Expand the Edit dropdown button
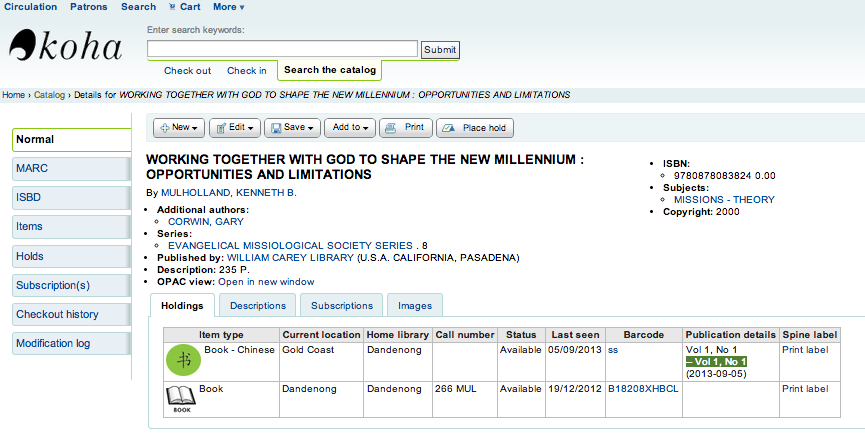The width and height of the screenshot is (865, 448). [236, 128]
